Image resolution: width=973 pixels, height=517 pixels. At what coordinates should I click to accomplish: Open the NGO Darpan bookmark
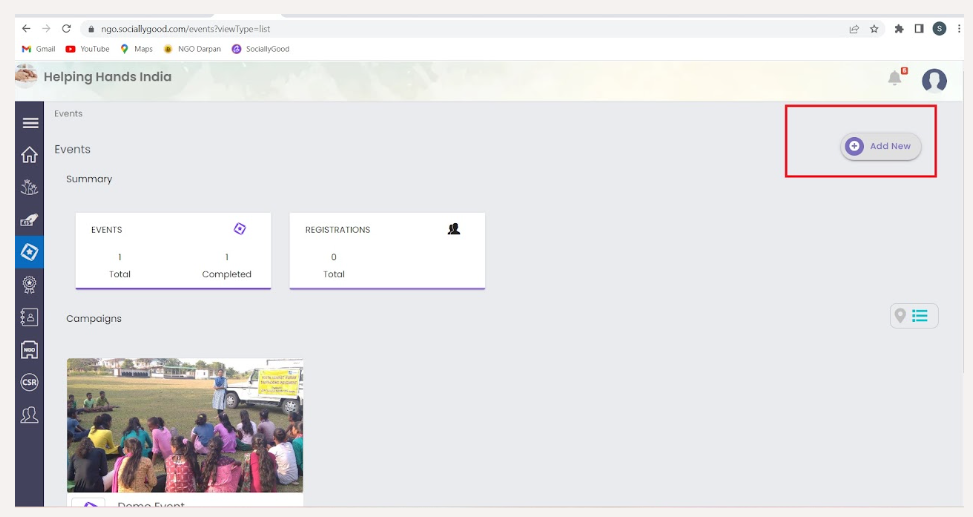pyautogui.click(x=192, y=49)
